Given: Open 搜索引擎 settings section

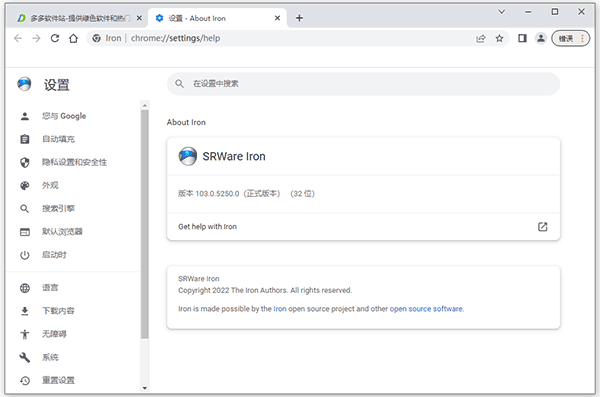Looking at the screenshot, I should click(73, 209).
